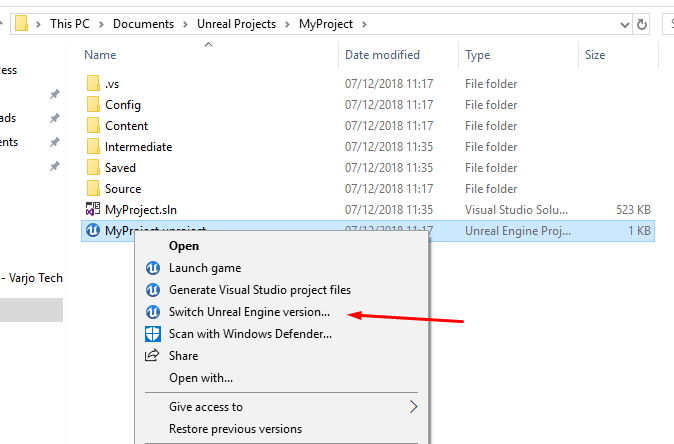Click the folder icon in the address bar
The image size is (674, 444).
(21, 24)
